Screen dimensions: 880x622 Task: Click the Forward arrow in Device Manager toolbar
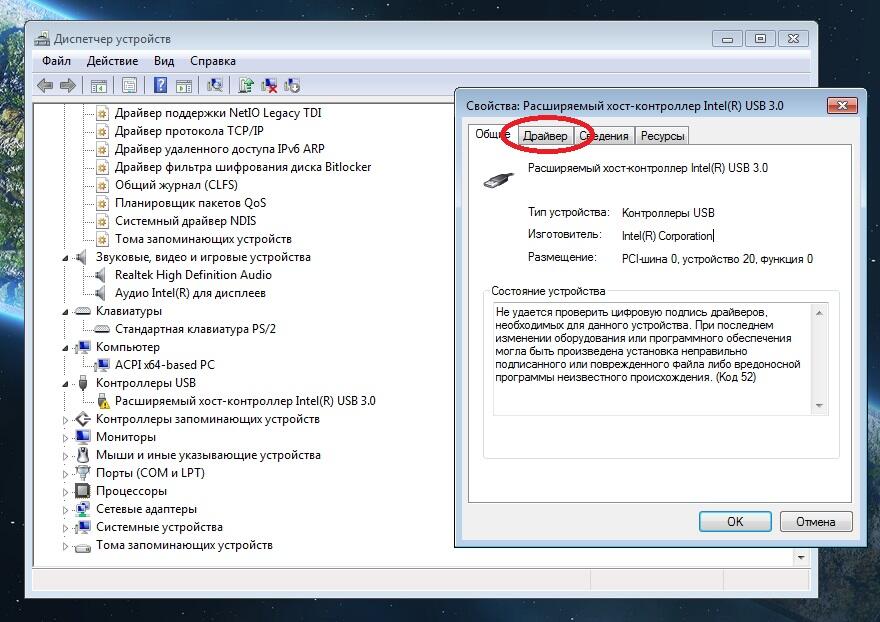(x=68, y=86)
